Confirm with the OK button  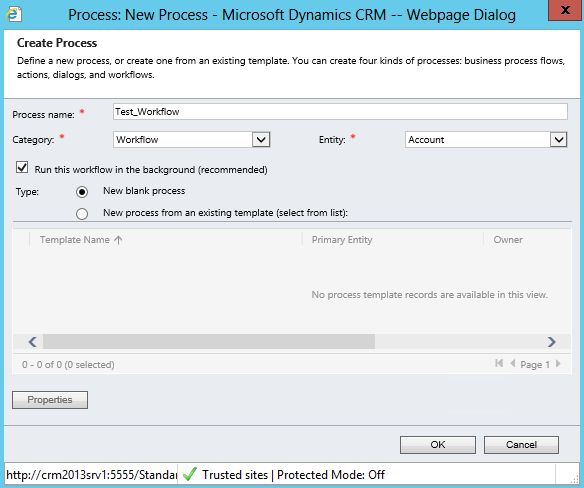tap(438, 445)
